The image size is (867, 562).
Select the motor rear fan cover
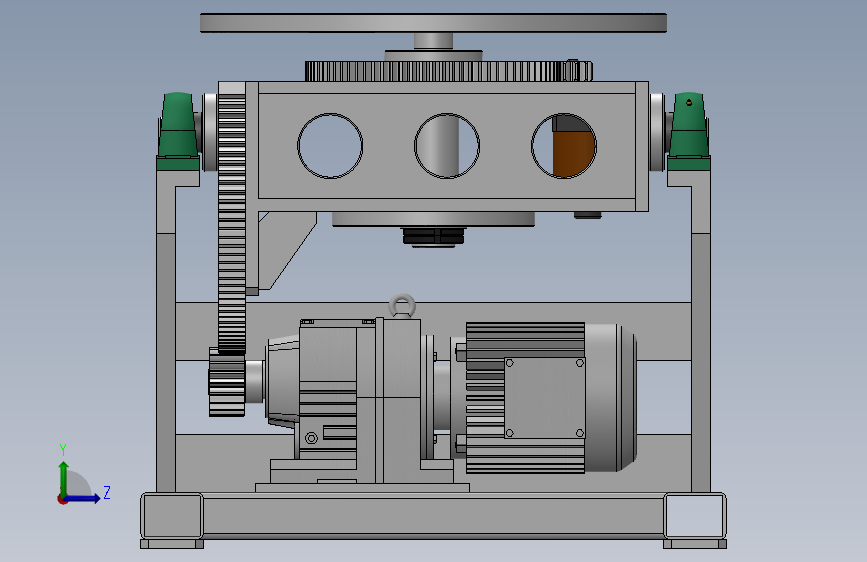(611, 397)
